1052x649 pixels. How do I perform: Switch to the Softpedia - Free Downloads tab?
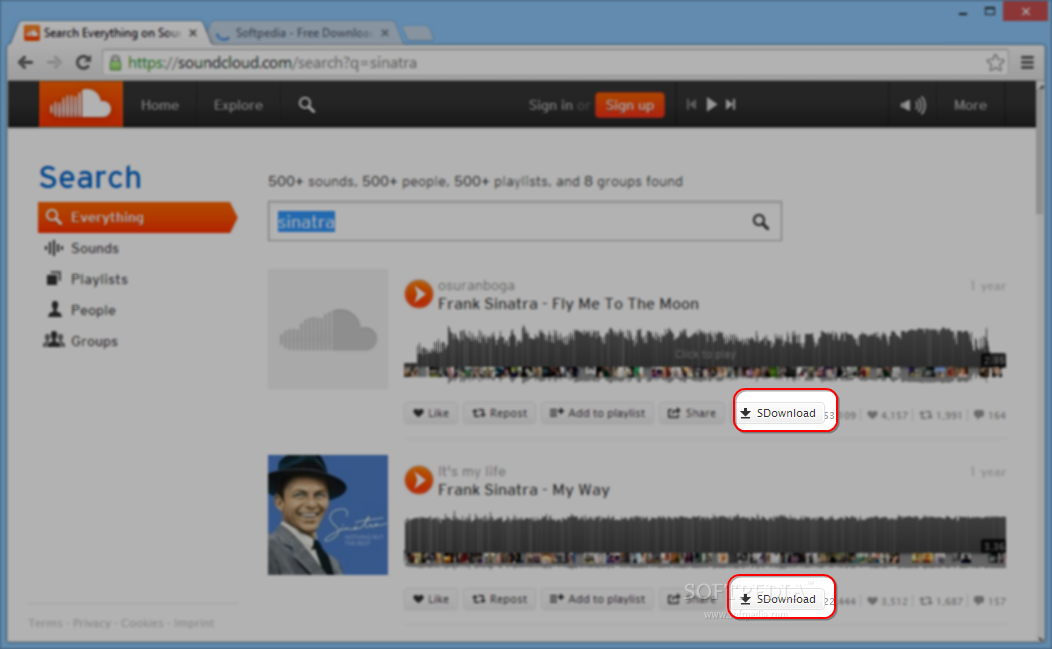click(x=303, y=33)
